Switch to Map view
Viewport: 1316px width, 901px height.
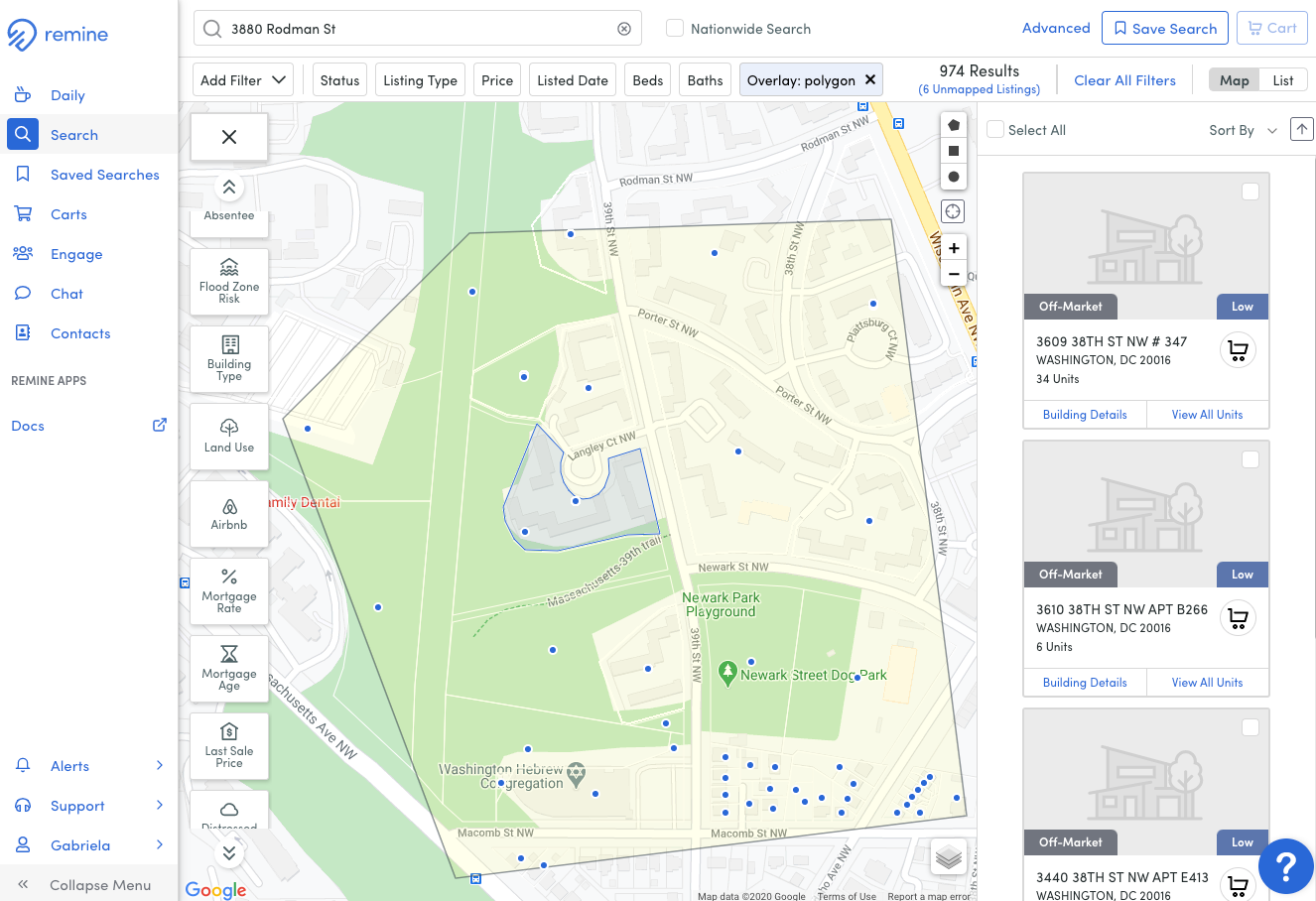tap(1235, 80)
